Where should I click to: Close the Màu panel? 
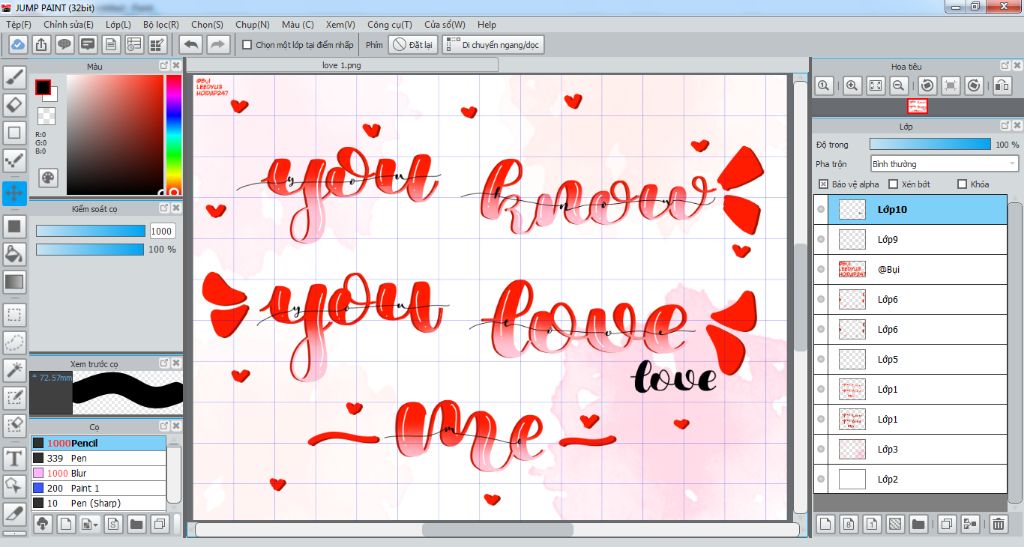tap(176, 66)
